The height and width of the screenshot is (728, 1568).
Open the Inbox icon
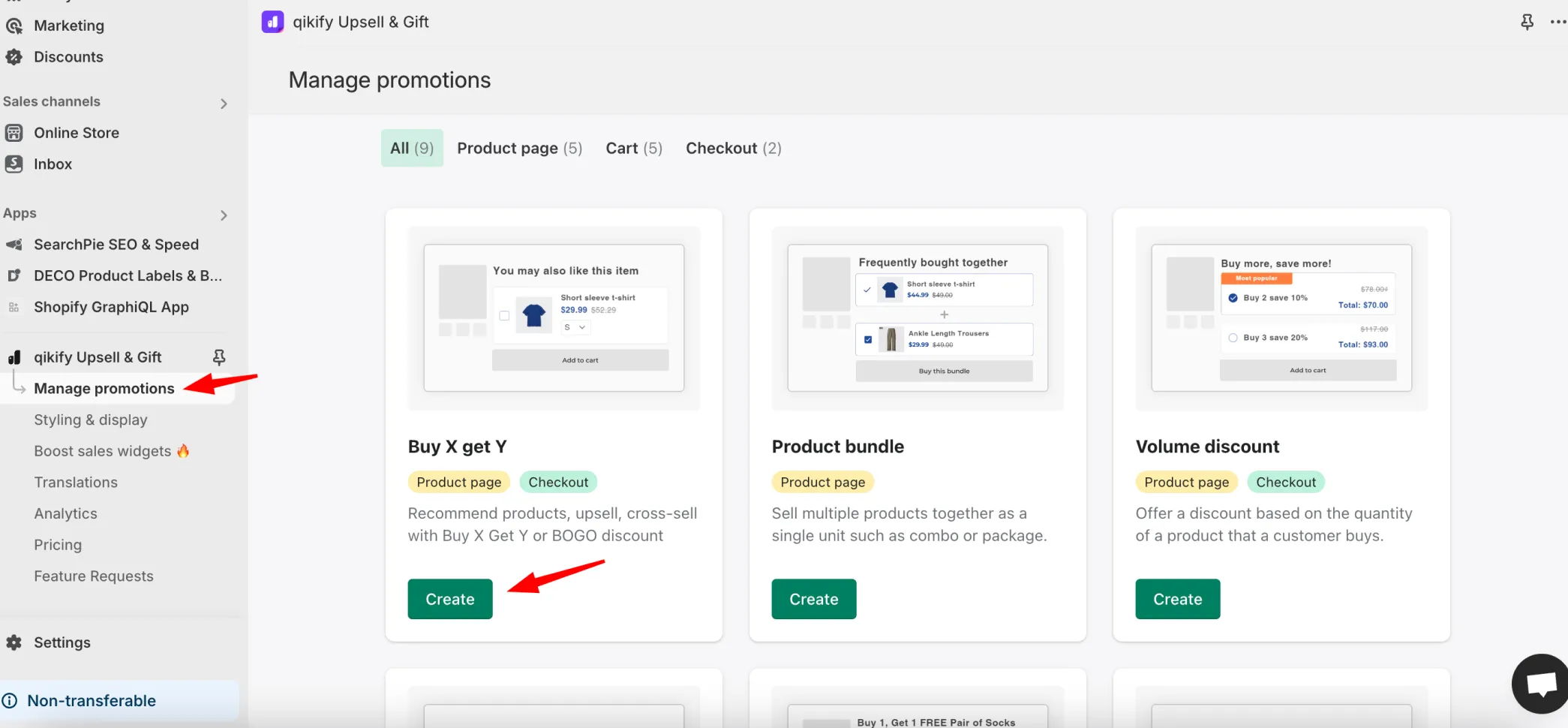point(14,164)
